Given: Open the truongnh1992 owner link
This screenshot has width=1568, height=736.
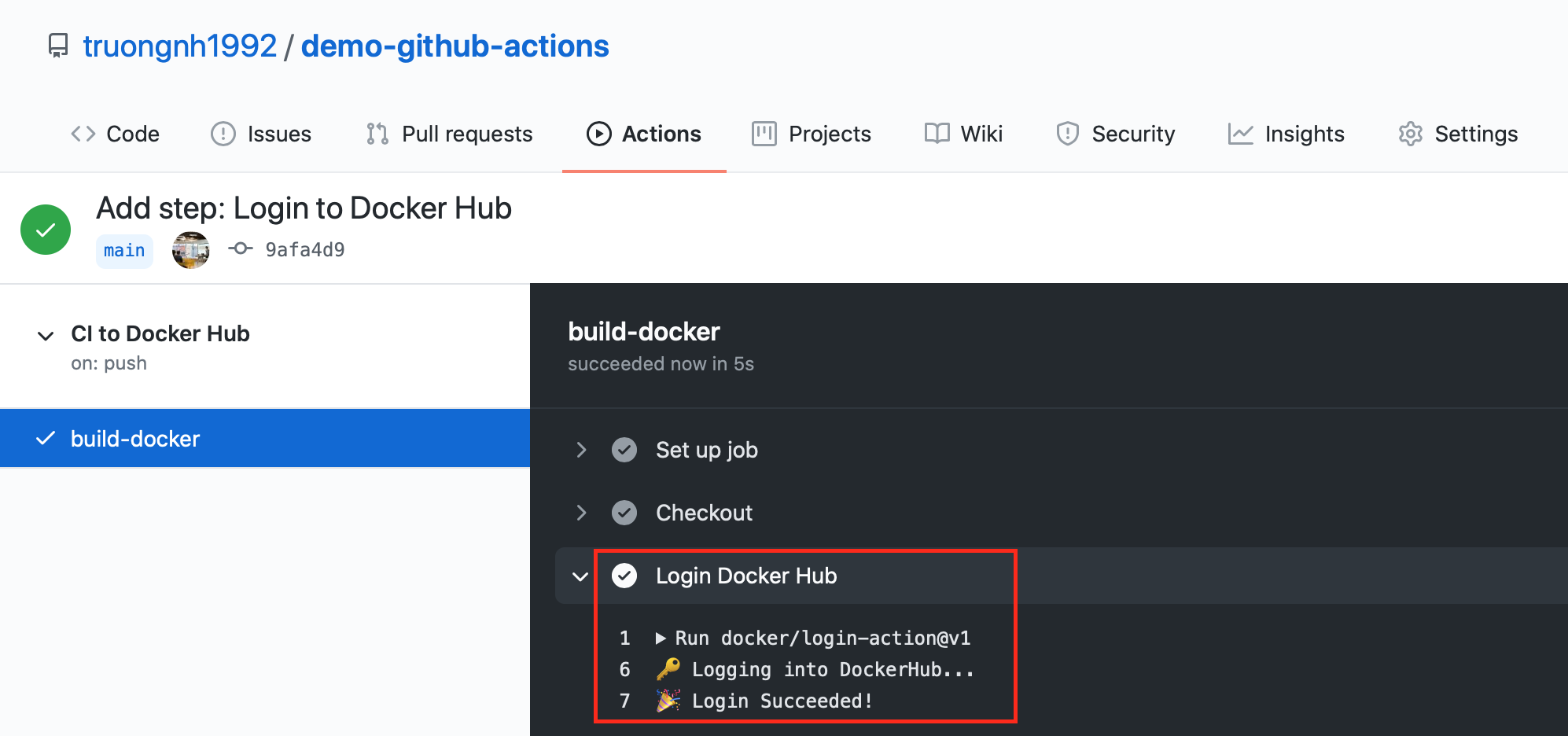Looking at the screenshot, I should [180, 46].
